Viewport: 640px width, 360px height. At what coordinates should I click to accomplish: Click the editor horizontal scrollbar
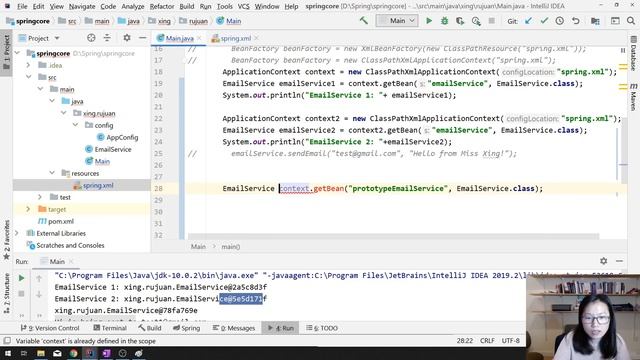(x=393, y=236)
